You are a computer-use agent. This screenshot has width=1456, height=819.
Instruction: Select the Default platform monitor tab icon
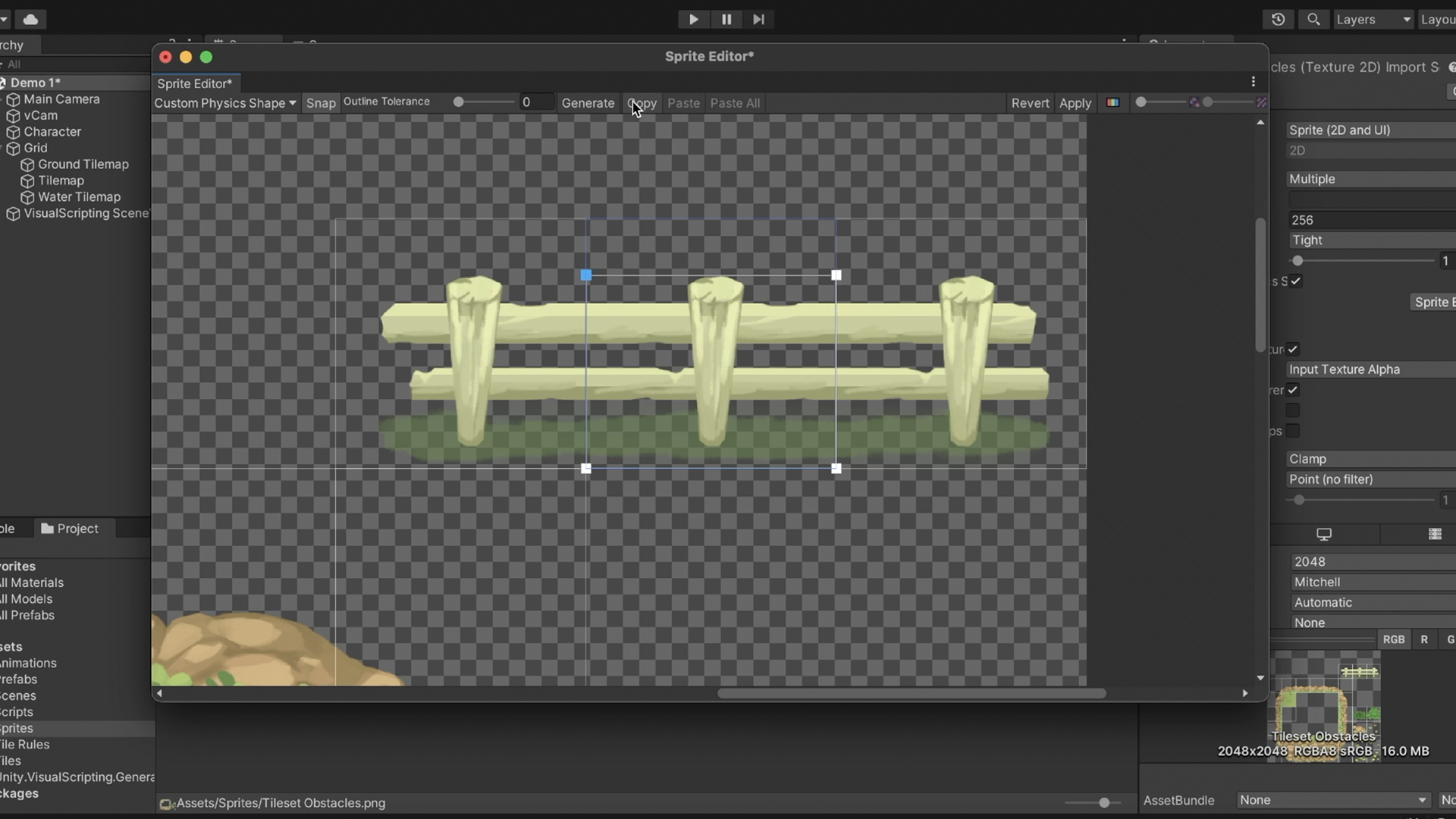1324,535
